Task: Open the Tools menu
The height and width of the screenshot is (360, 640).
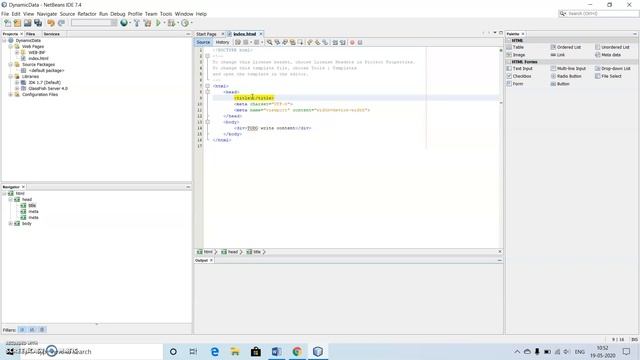Action: [x=166, y=14]
